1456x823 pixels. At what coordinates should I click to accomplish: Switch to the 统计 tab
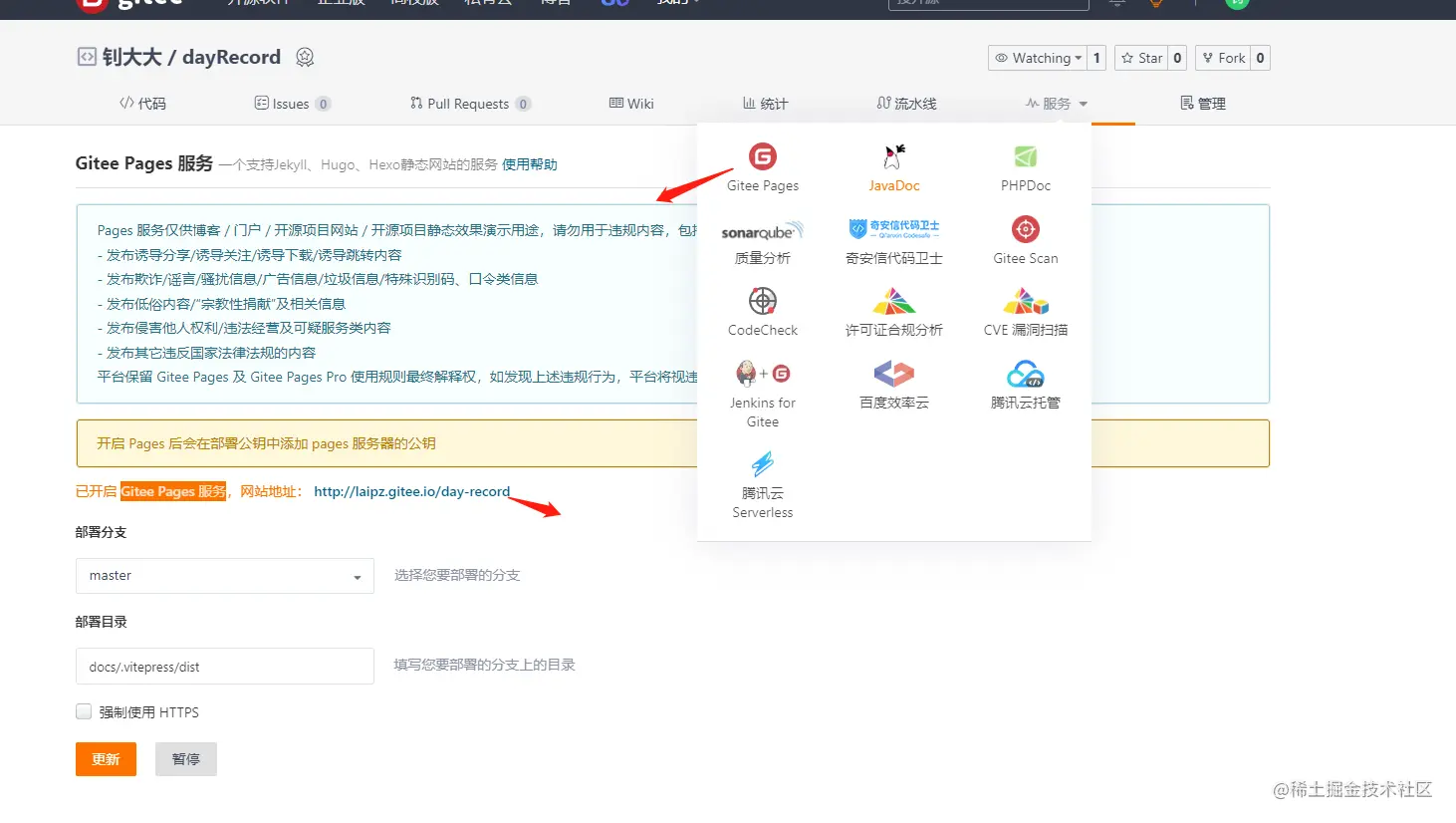[765, 104]
